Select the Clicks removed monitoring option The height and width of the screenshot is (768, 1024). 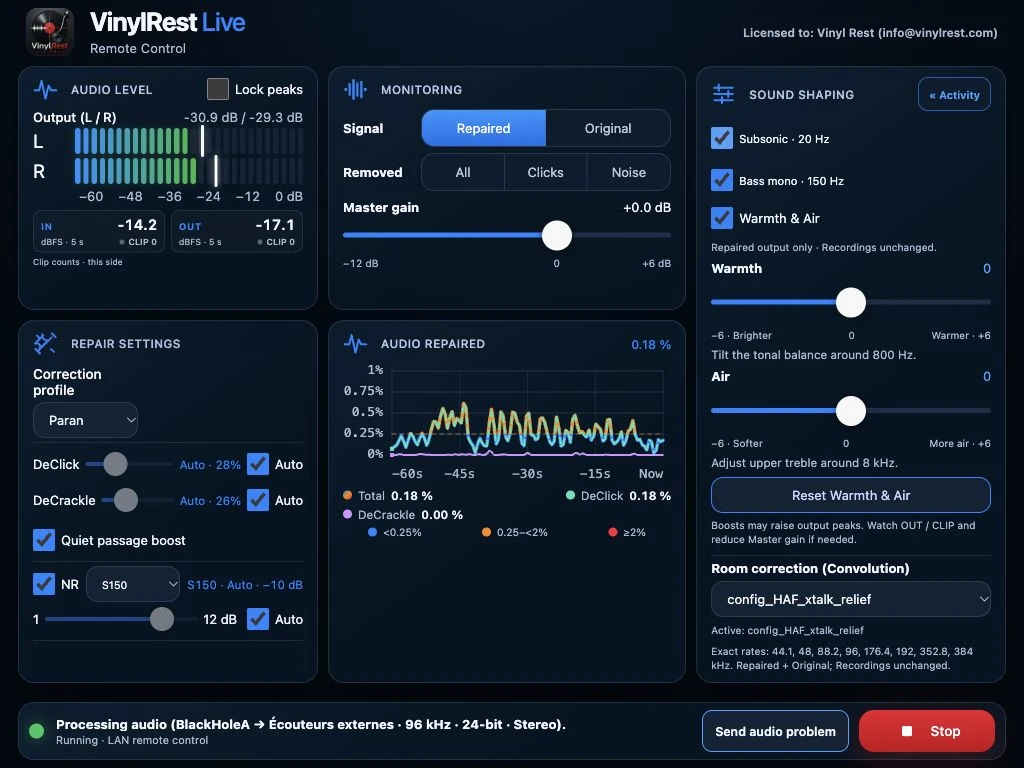(x=545, y=172)
